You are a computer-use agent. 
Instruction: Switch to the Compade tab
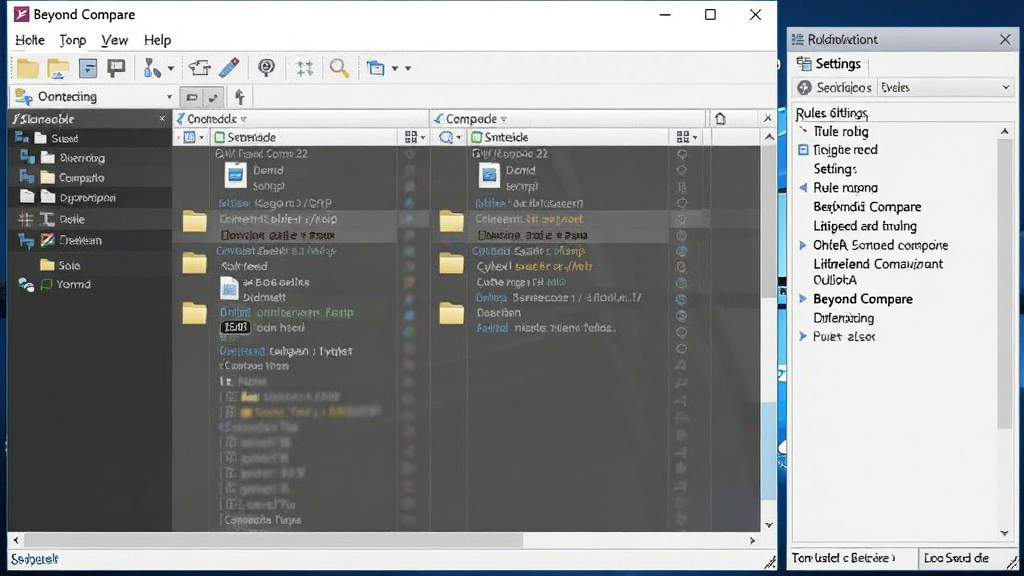pyautogui.click(x=471, y=119)
